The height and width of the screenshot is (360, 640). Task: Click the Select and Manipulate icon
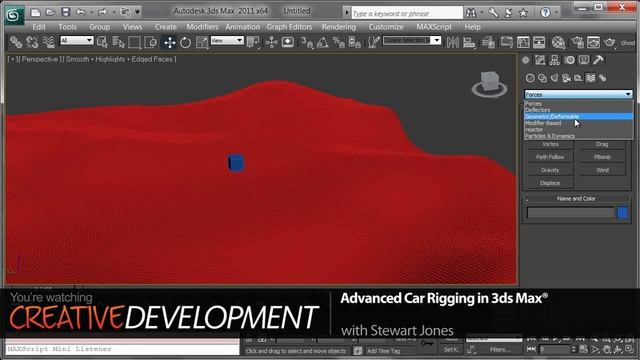click(x=271, y=42)
